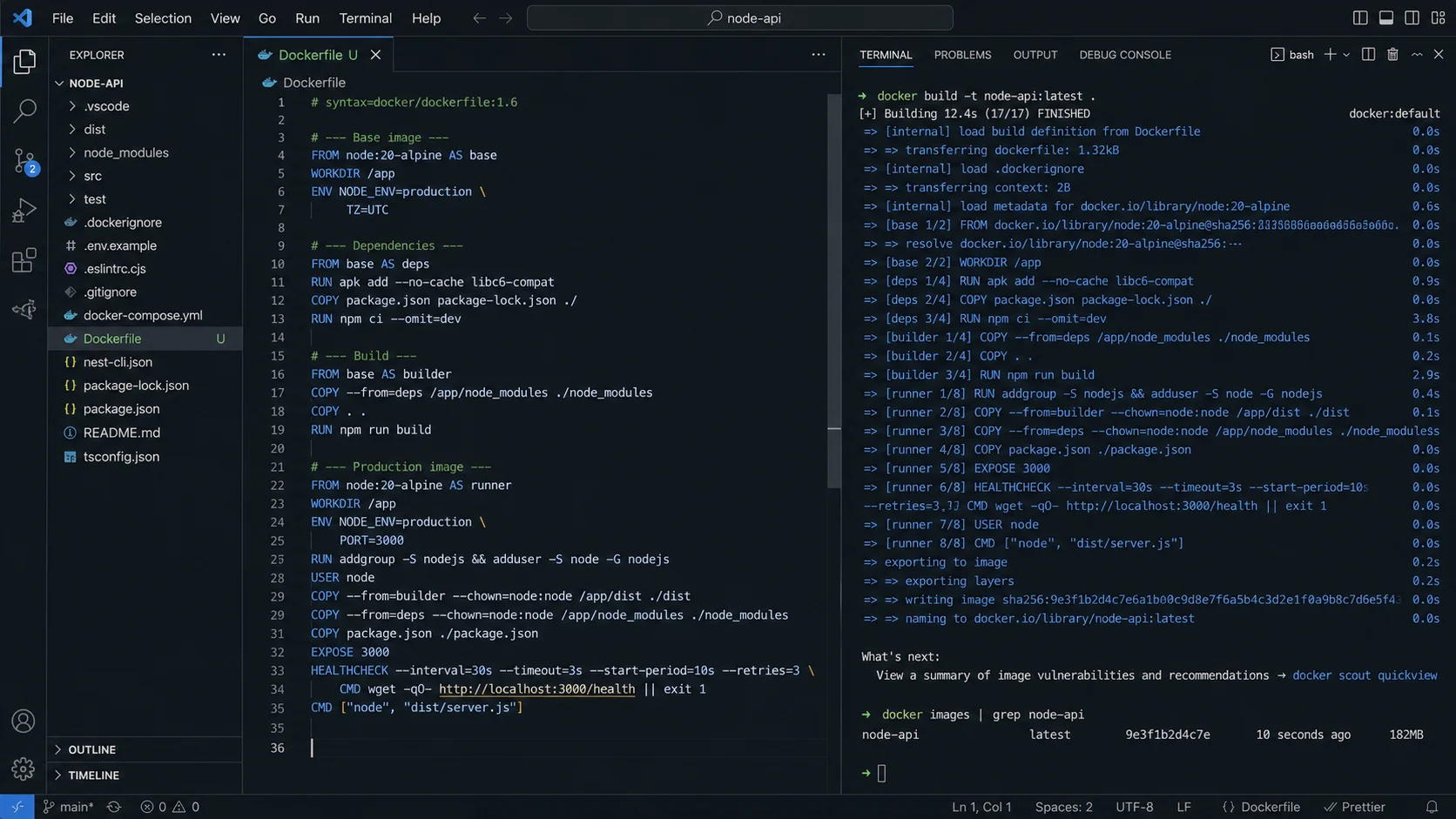Open the Extensions view
Screen dimensions: 1456x819
24,259
